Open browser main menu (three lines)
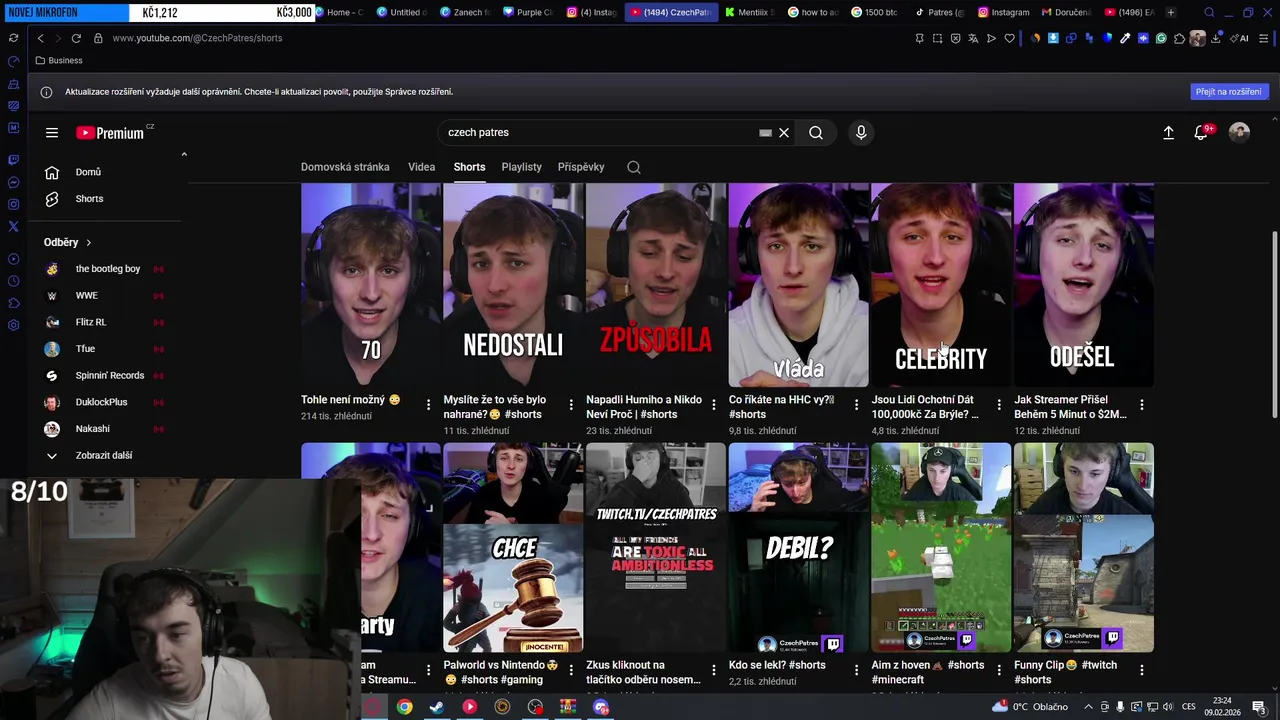1280x720 pixels. tap(1264, 38)
